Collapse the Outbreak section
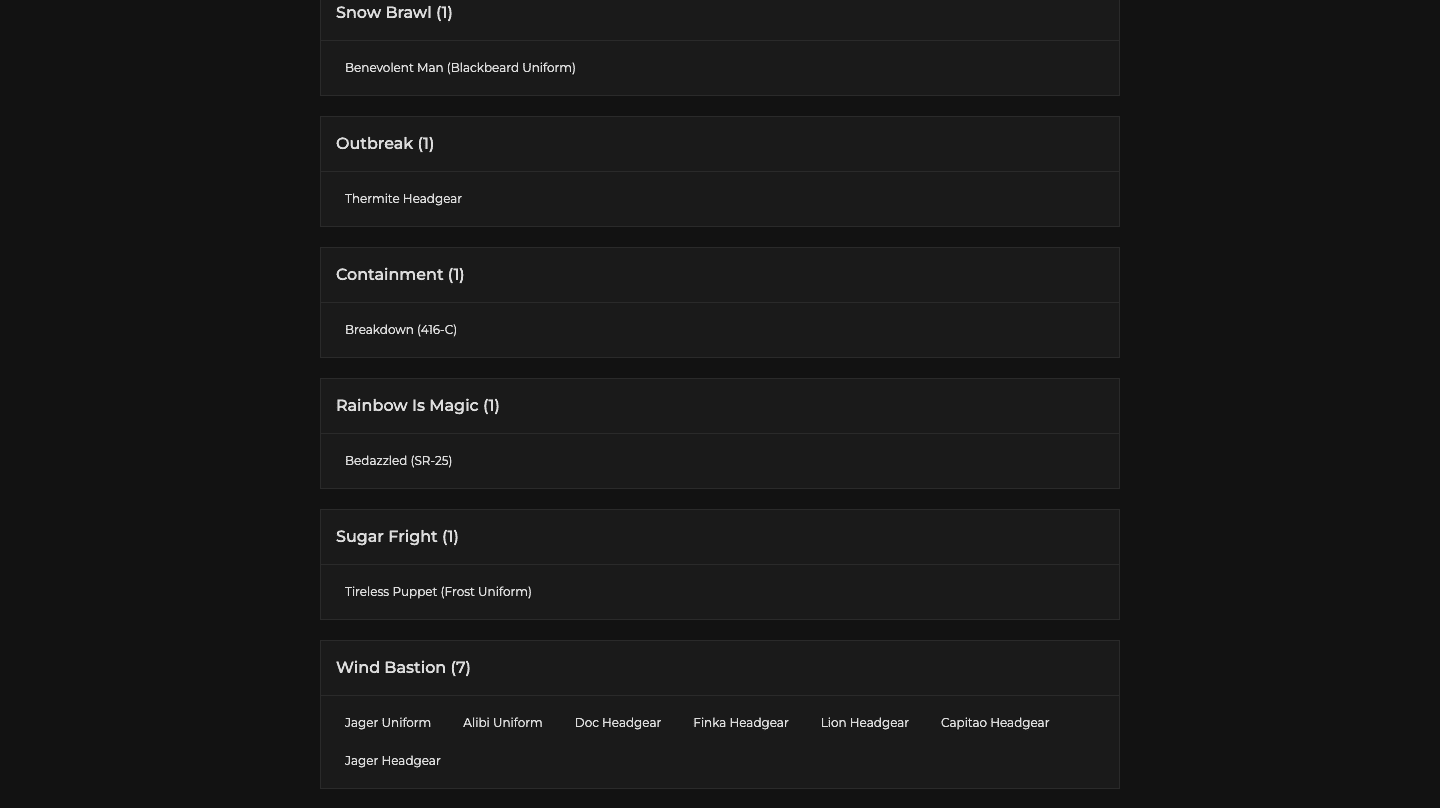 click(384, 144)
